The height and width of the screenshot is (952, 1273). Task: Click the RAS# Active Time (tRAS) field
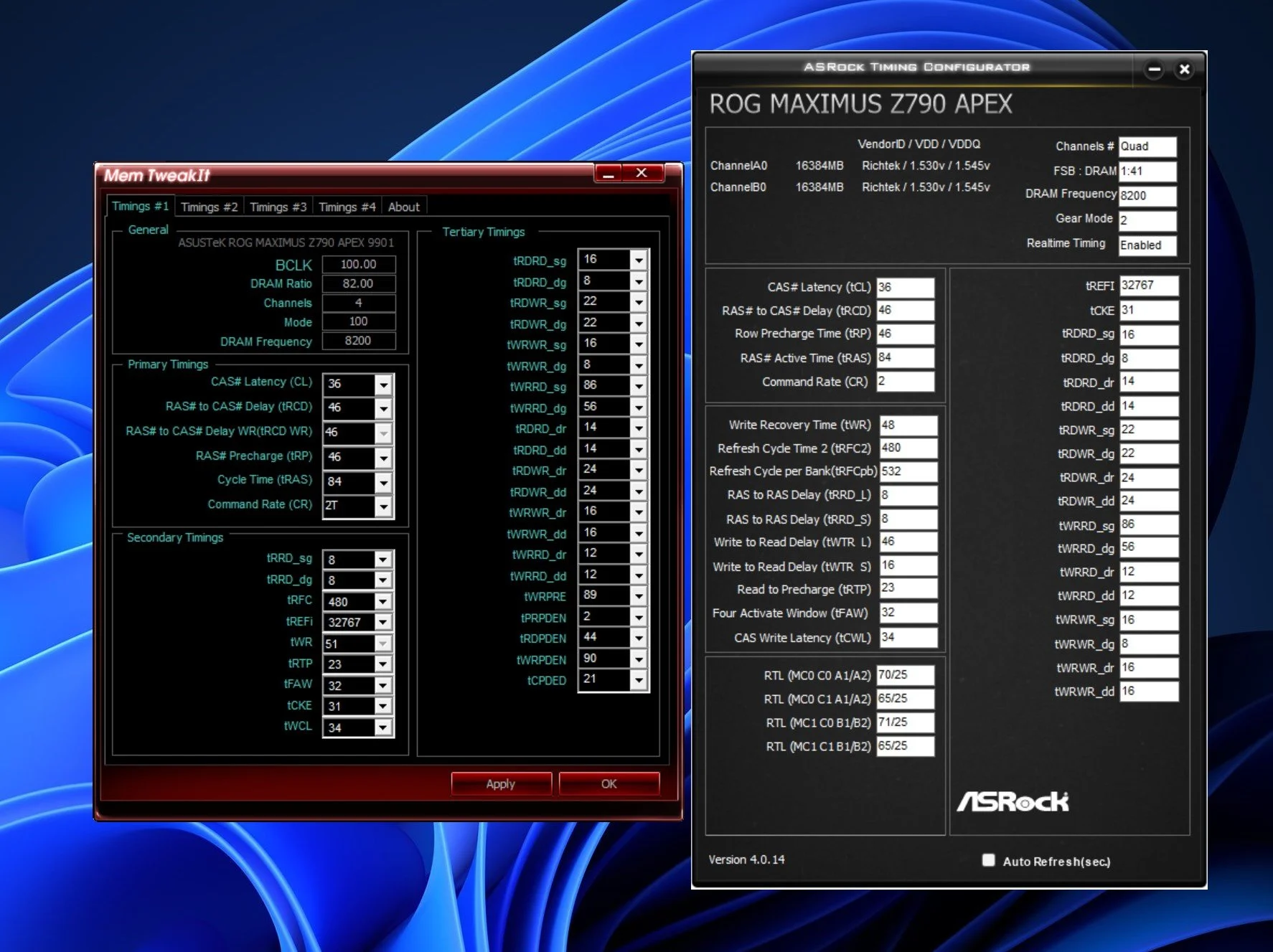point(906,357)
